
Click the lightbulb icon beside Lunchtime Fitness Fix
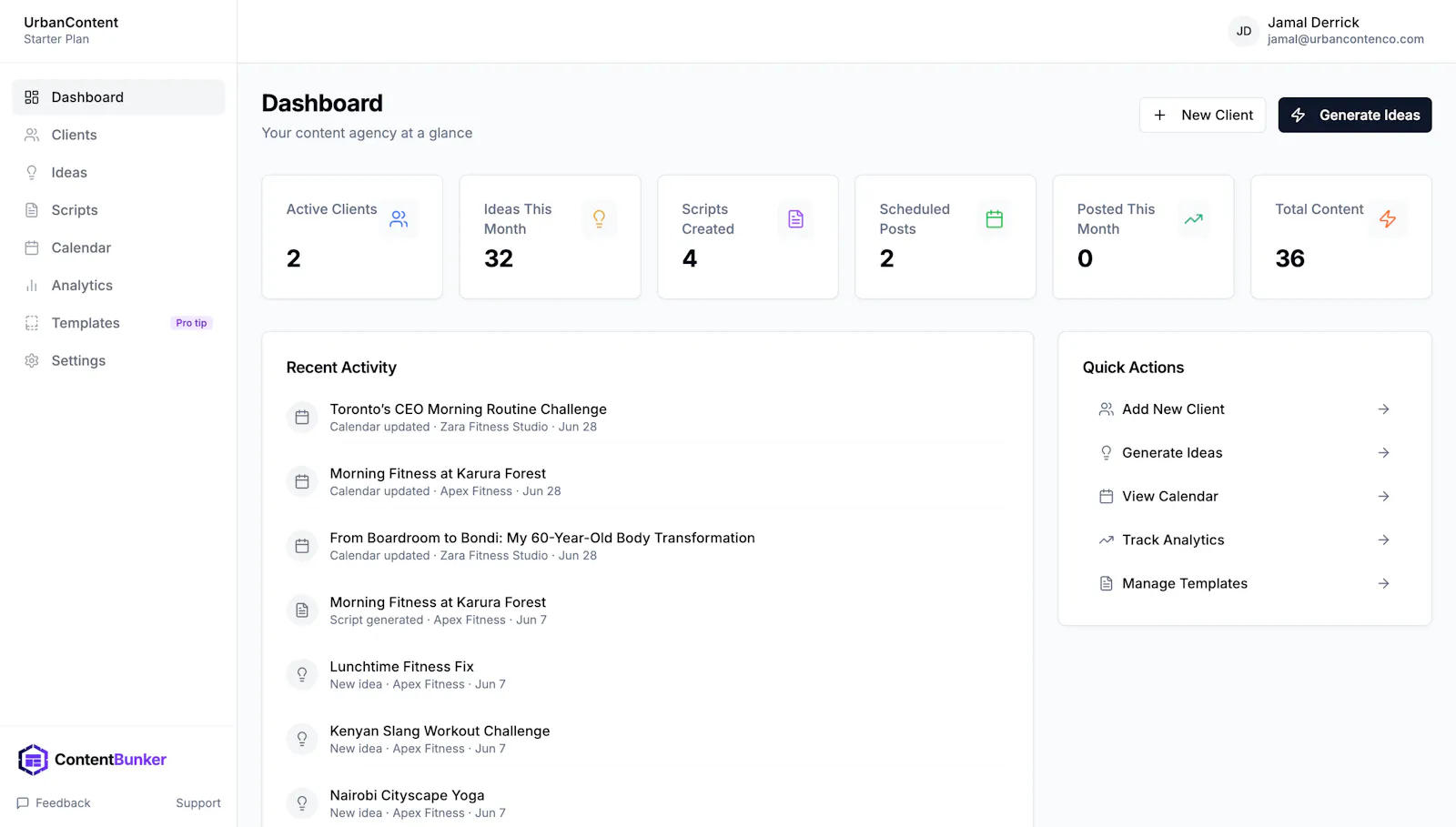(302, 675)
